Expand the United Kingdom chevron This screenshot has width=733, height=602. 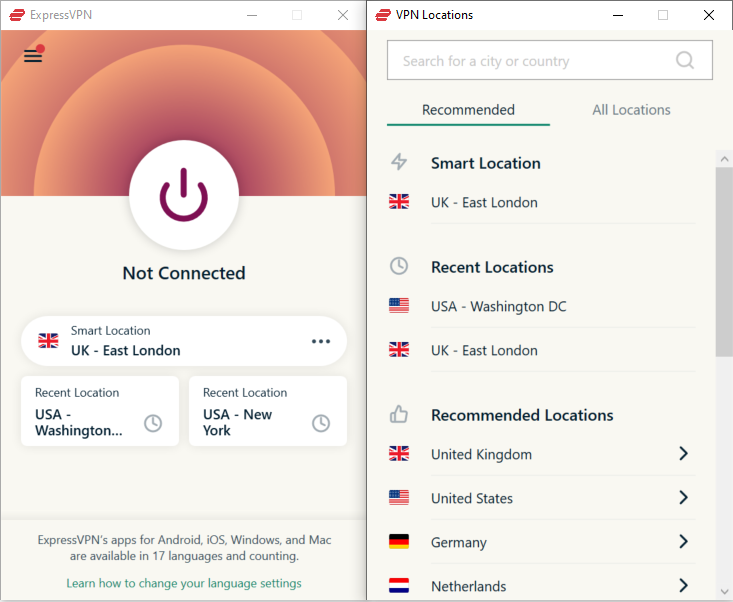coord(683,453)
